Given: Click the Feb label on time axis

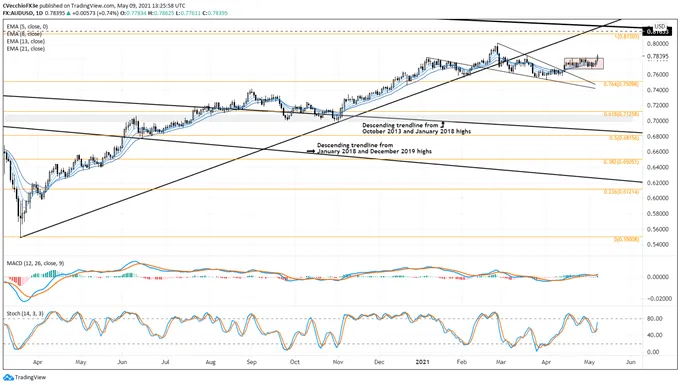Looking at the screenshot, I should click(x=462, y=362).
